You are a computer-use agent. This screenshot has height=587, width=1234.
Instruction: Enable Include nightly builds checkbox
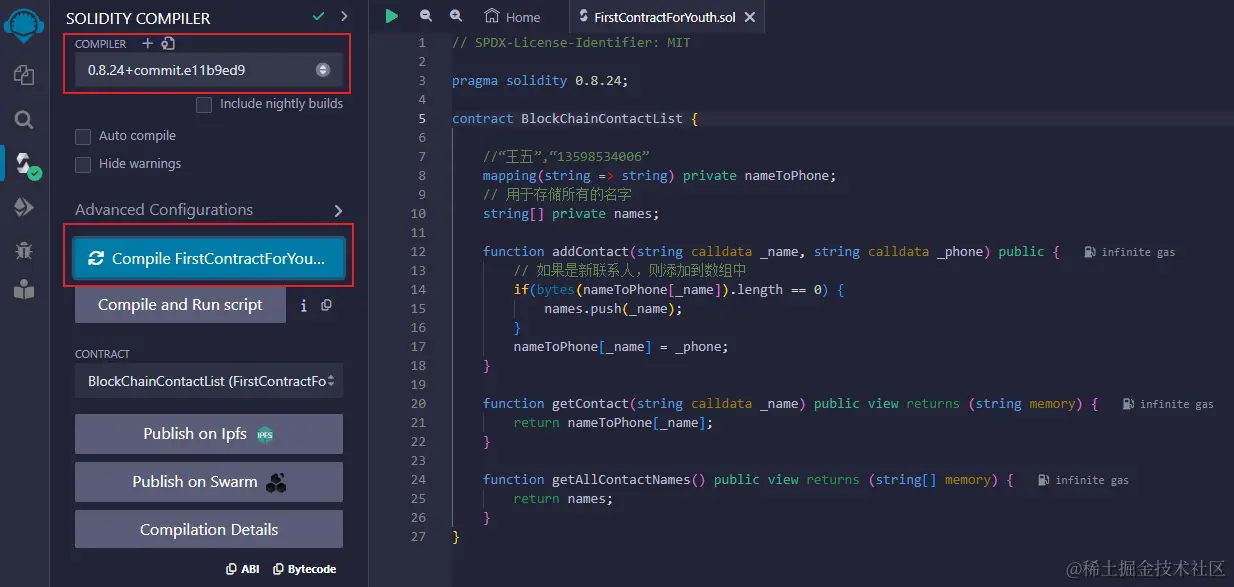point(204,104)
